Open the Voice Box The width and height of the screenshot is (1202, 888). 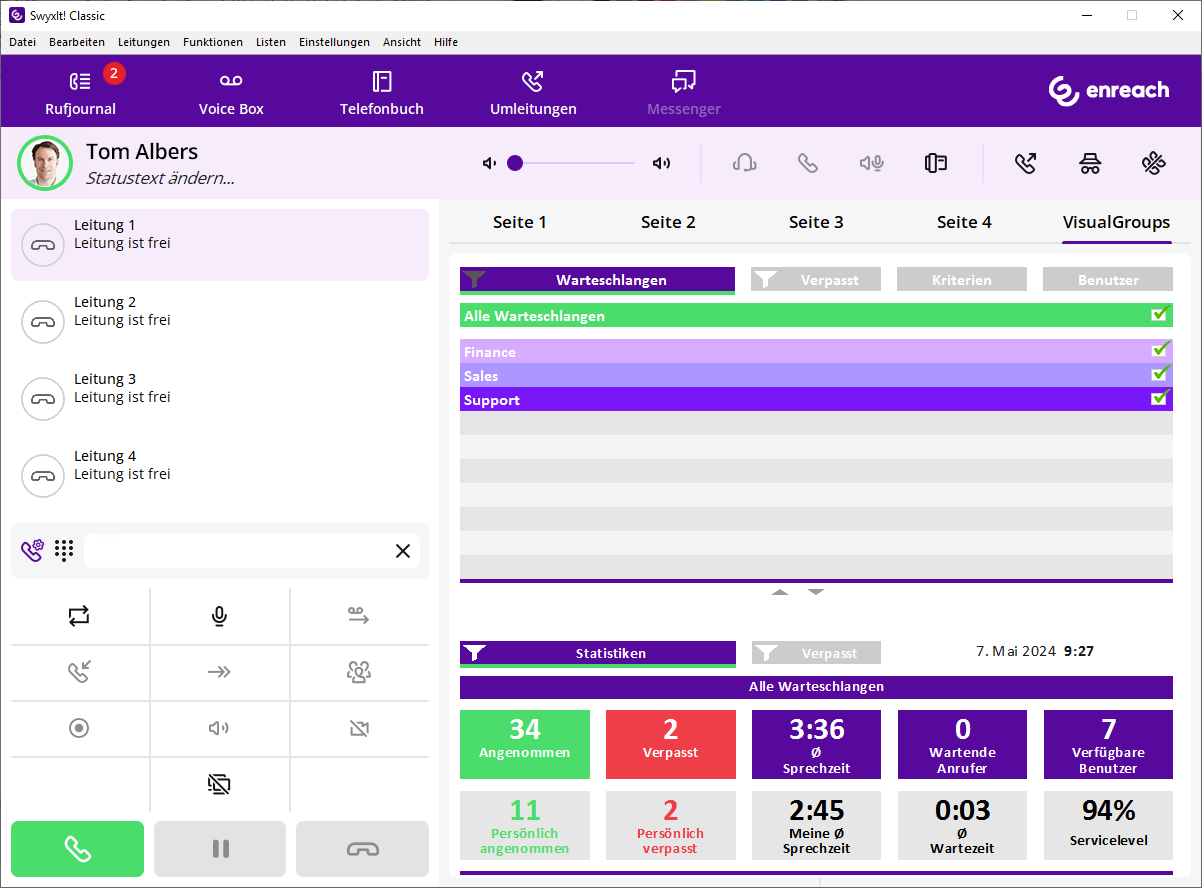[231, 93]
